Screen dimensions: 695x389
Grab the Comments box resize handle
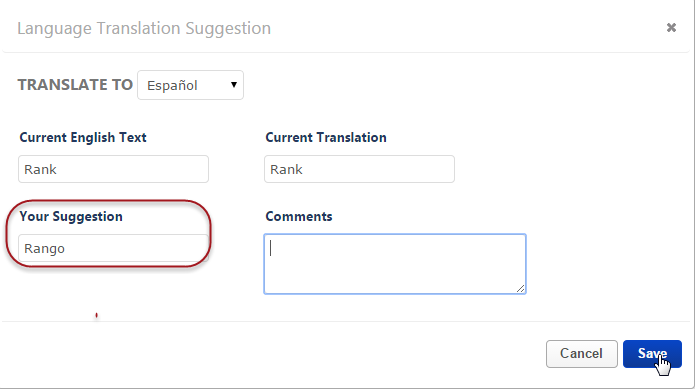pos(520,288)
